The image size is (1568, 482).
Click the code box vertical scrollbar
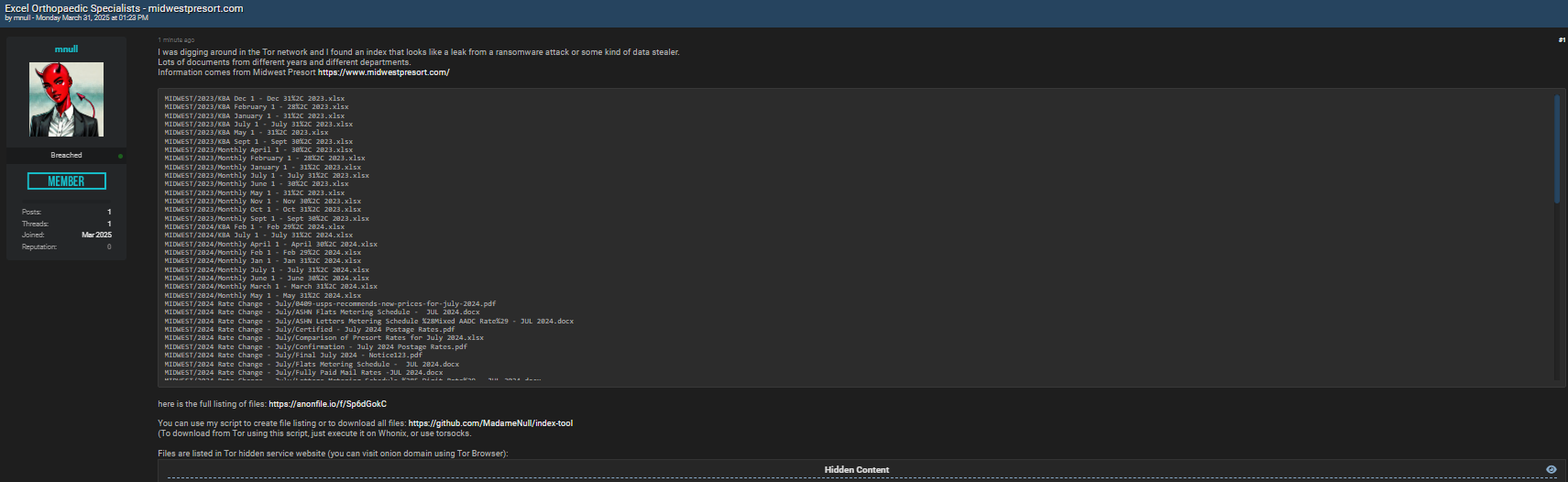coord(1557,148)
